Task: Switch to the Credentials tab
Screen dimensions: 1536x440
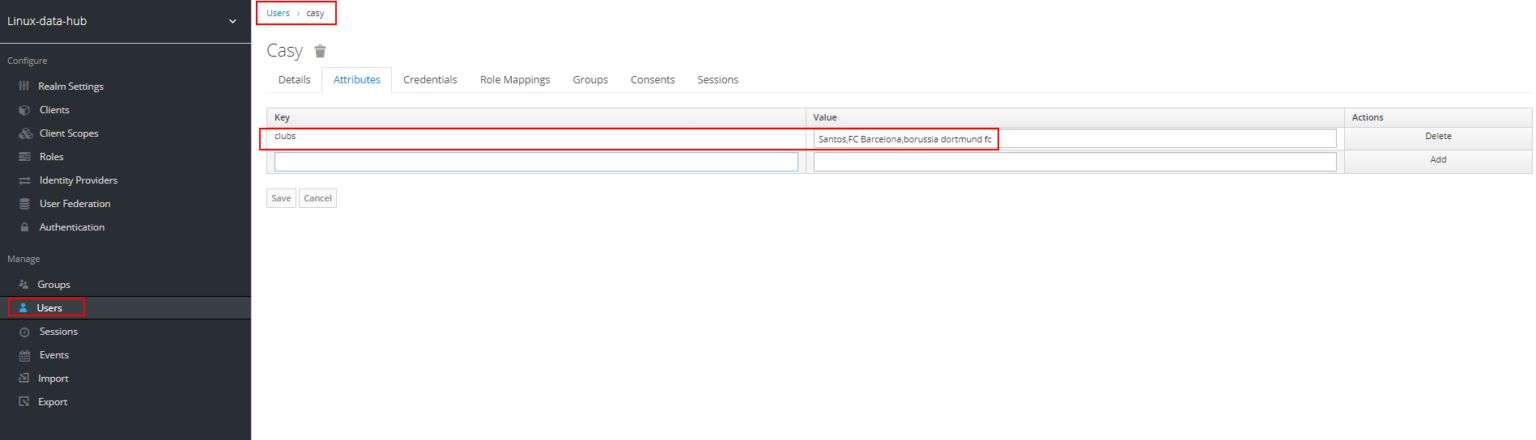Action: (x=430, y=80)
